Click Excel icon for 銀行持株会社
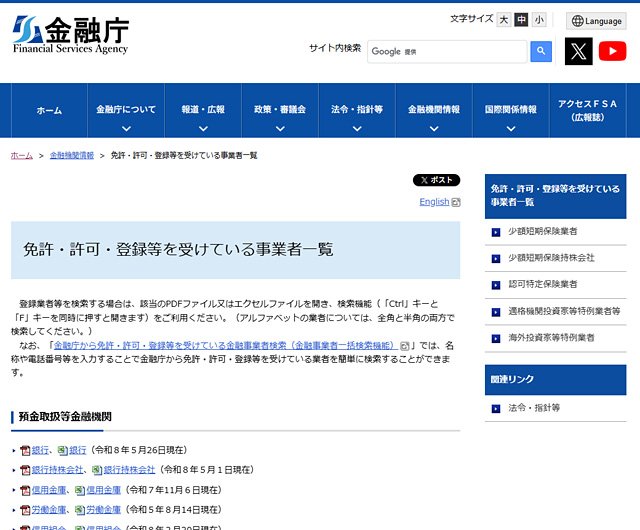 (x=97, y=470)
